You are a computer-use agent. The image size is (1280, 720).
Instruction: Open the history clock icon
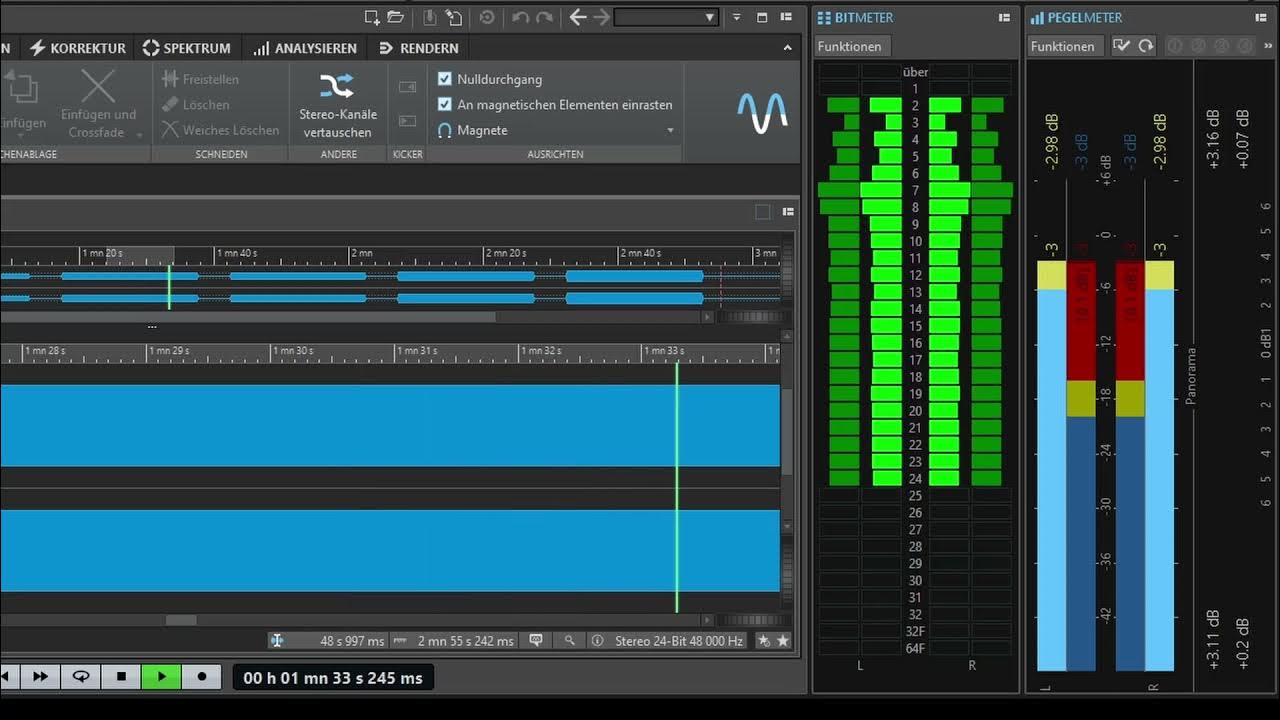click(x=487, y=17)
